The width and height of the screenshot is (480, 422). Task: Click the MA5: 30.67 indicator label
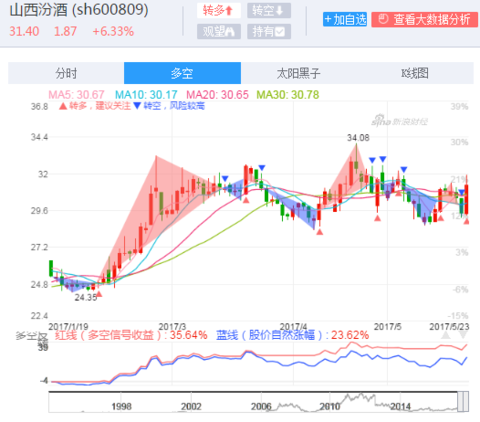pos(76,95)
